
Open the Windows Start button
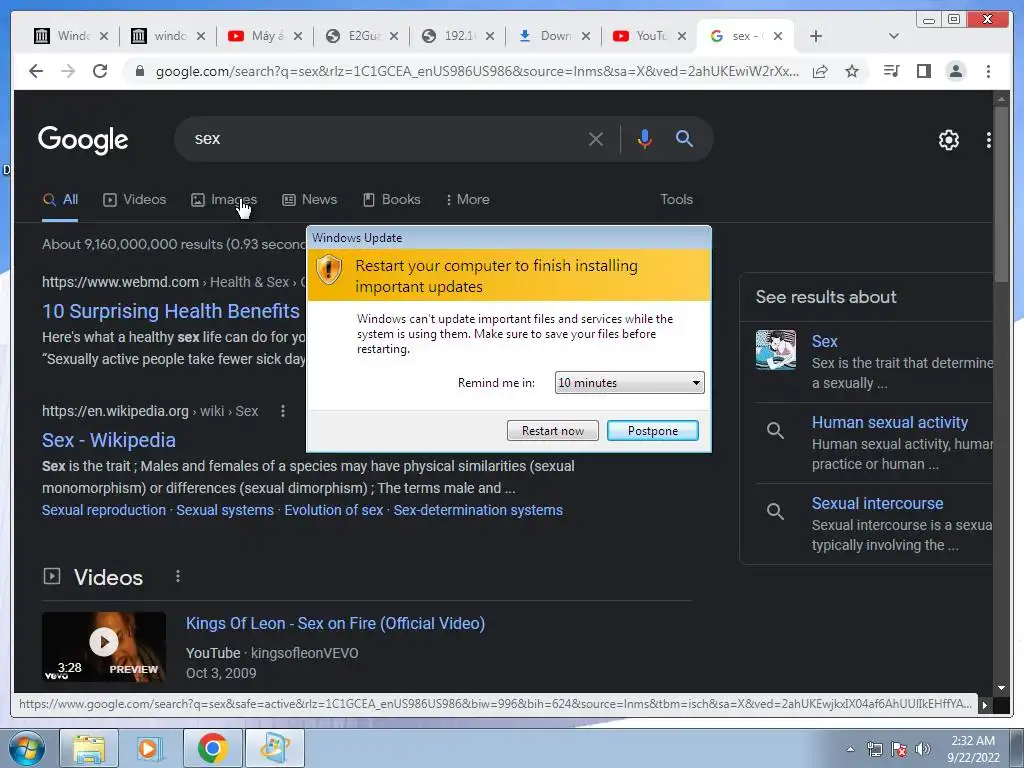point(26,748)
